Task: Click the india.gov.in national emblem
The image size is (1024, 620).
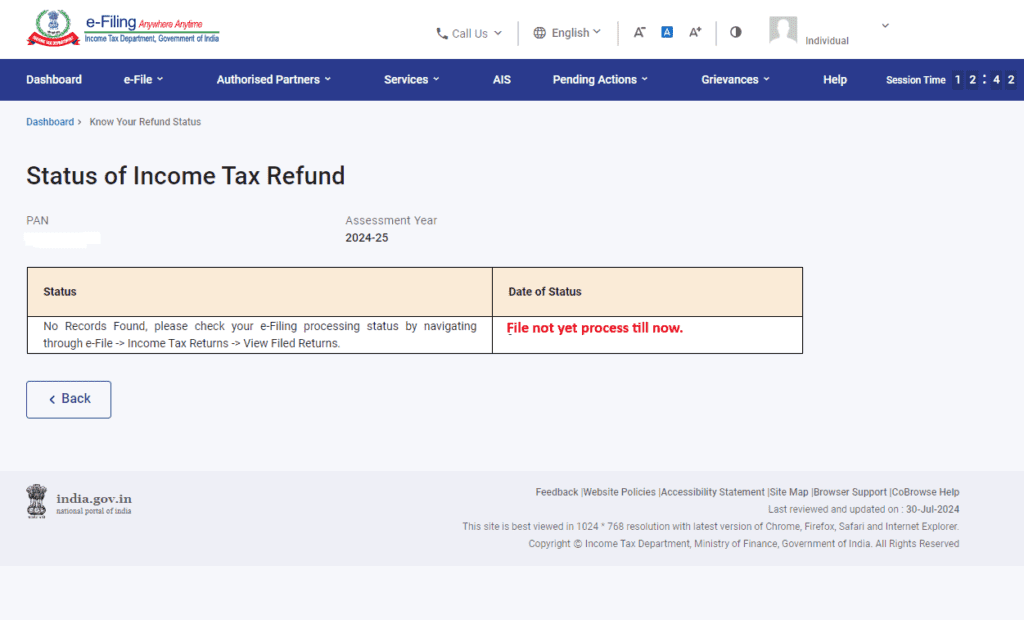Action: click(x=37, y=500)
